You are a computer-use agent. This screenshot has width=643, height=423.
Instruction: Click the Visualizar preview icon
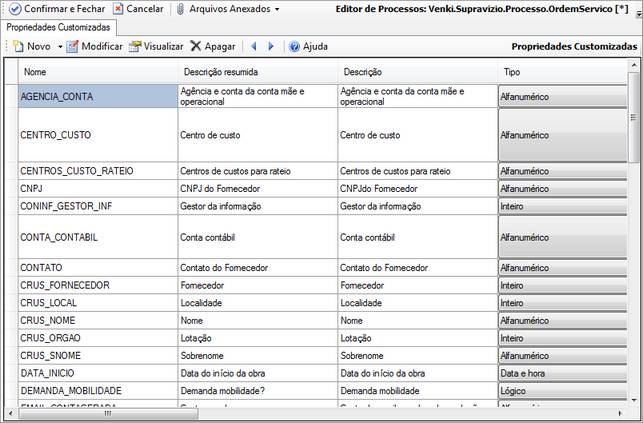click(135, 46)
